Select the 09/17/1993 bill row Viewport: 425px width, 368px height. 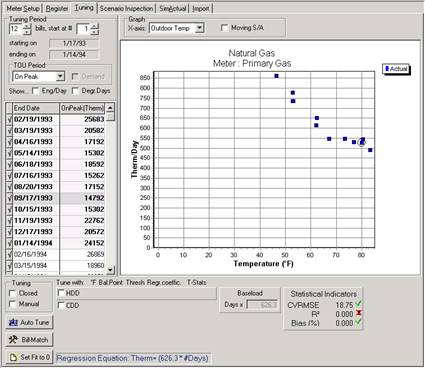[x=55, y=198]
